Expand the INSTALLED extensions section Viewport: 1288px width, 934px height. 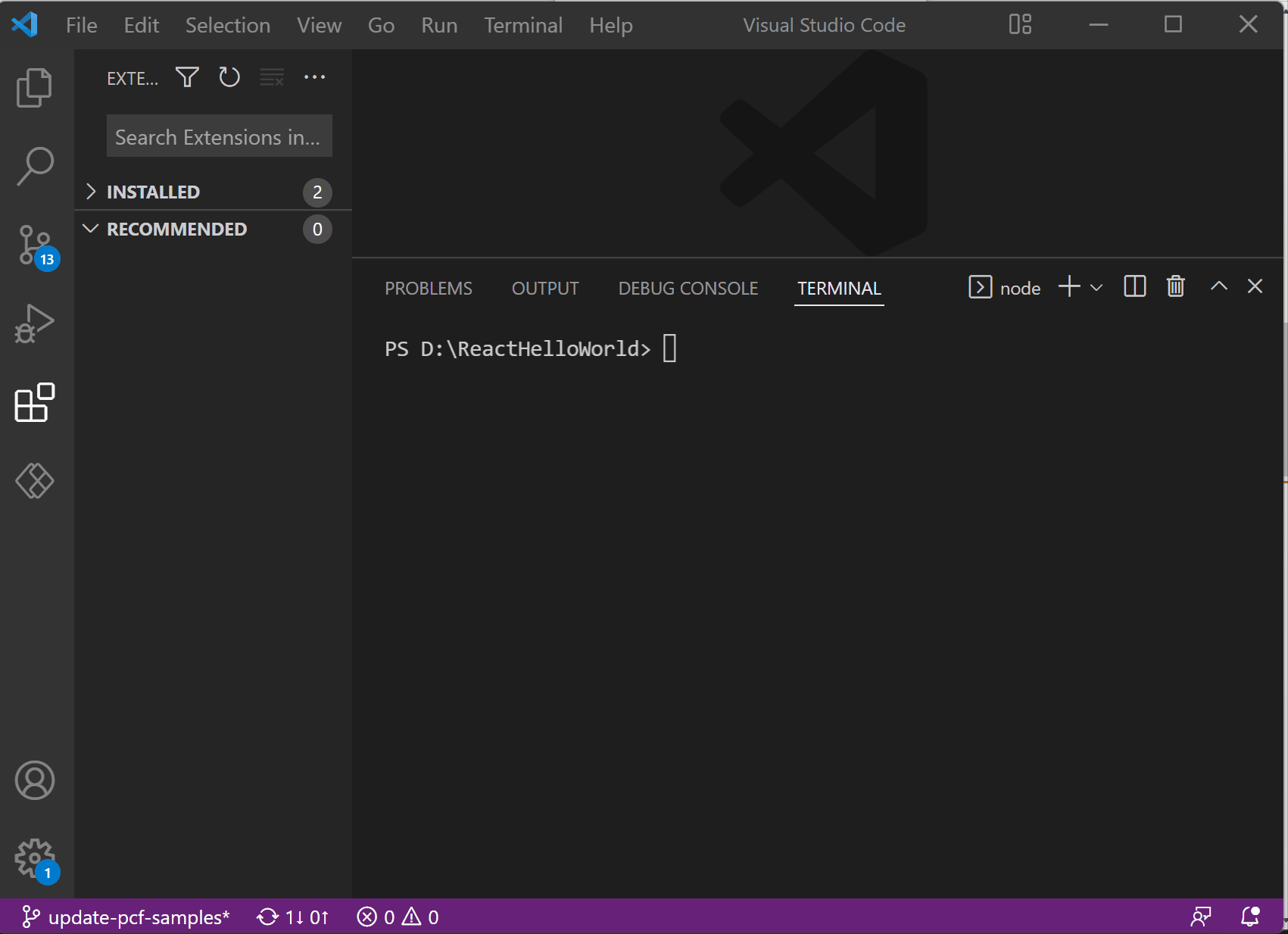(154, 192)
